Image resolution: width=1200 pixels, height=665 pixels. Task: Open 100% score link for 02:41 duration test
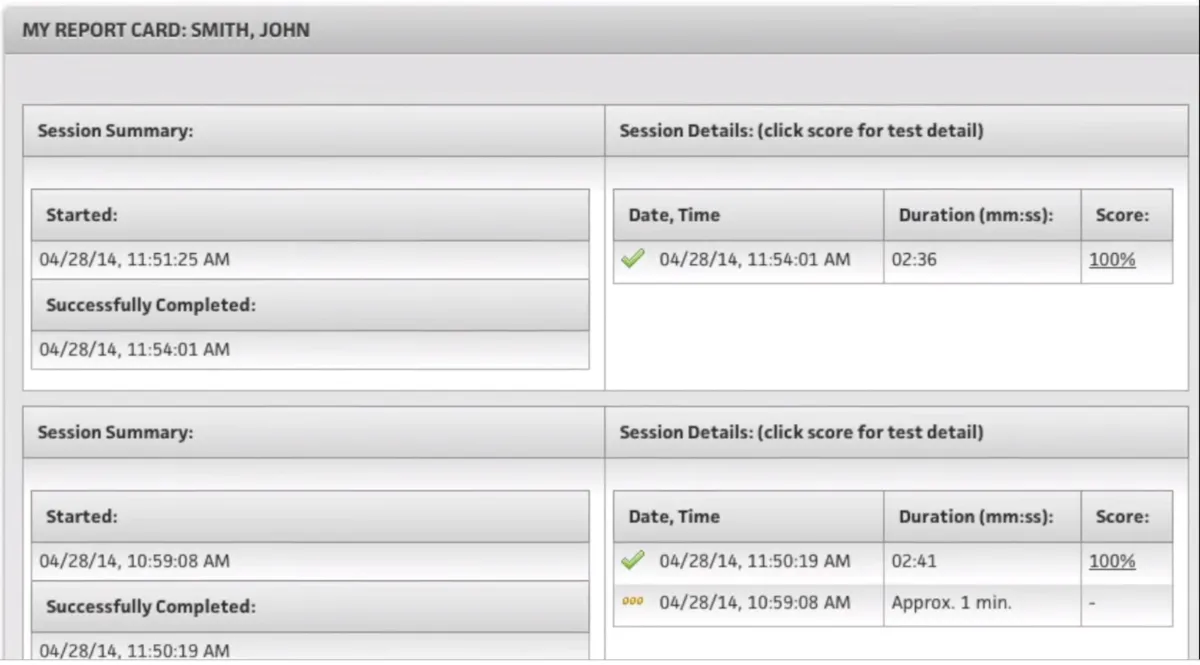[1112, 562]
